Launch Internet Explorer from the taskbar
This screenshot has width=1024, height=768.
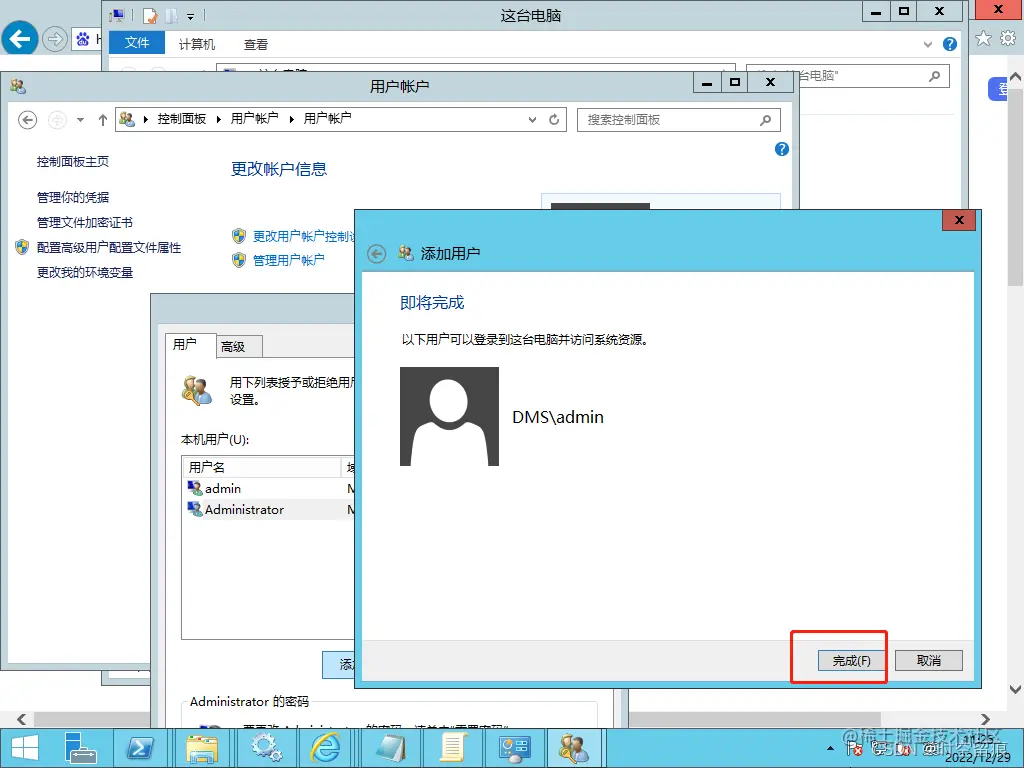tap(326, 747)
